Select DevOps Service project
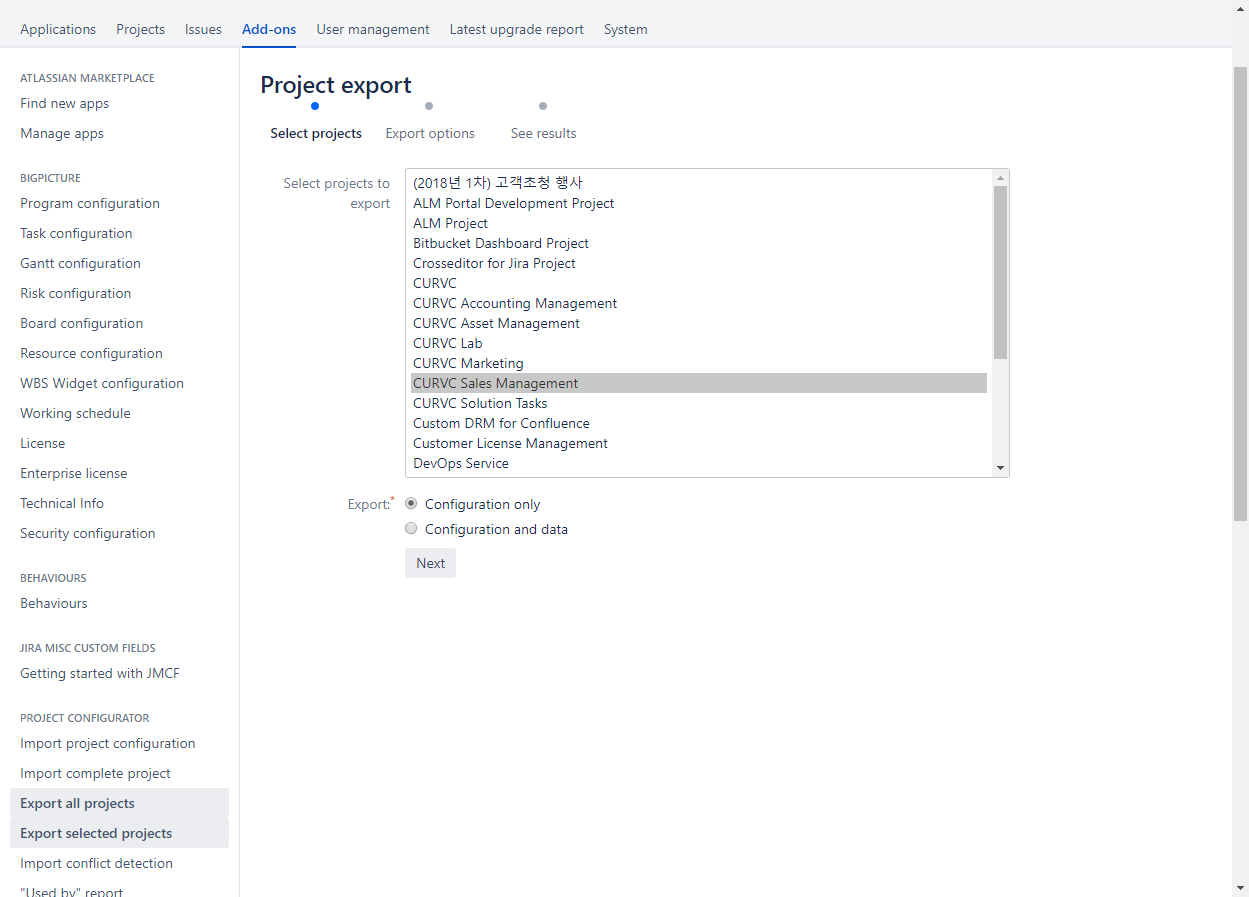This screenshot has height=897, width=1249. 699,463
